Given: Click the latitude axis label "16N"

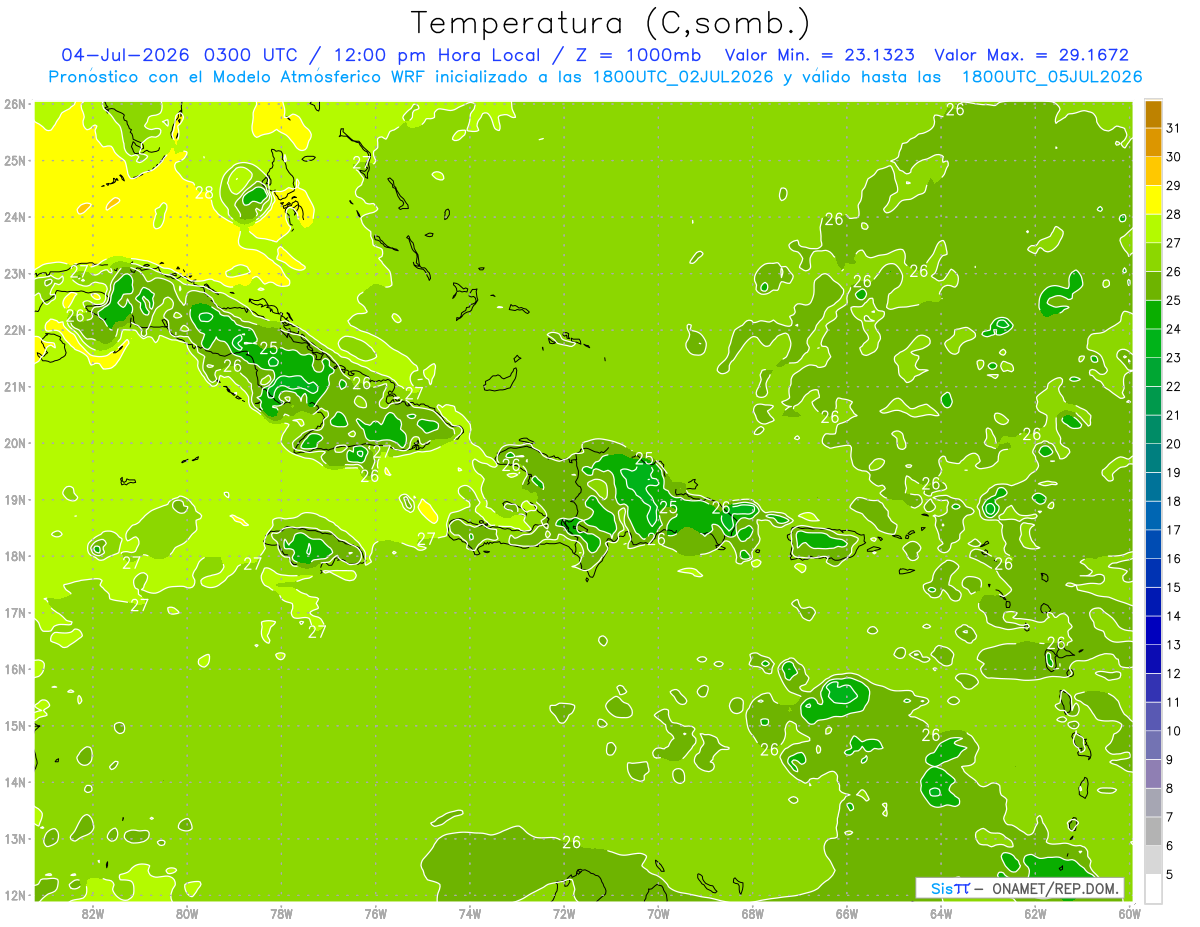Looking at the screenshot, I should coord(14,669).
